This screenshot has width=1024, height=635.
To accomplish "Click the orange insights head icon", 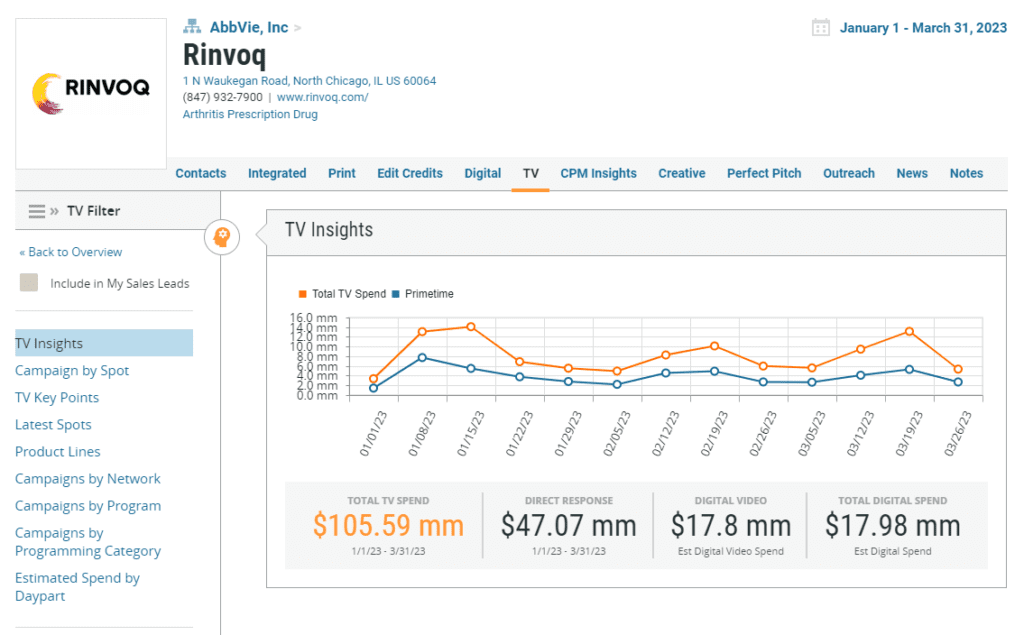I will (222, 237).
